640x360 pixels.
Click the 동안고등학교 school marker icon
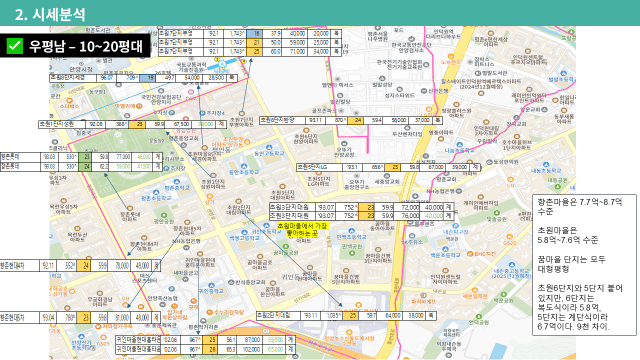tap(269, 147)
